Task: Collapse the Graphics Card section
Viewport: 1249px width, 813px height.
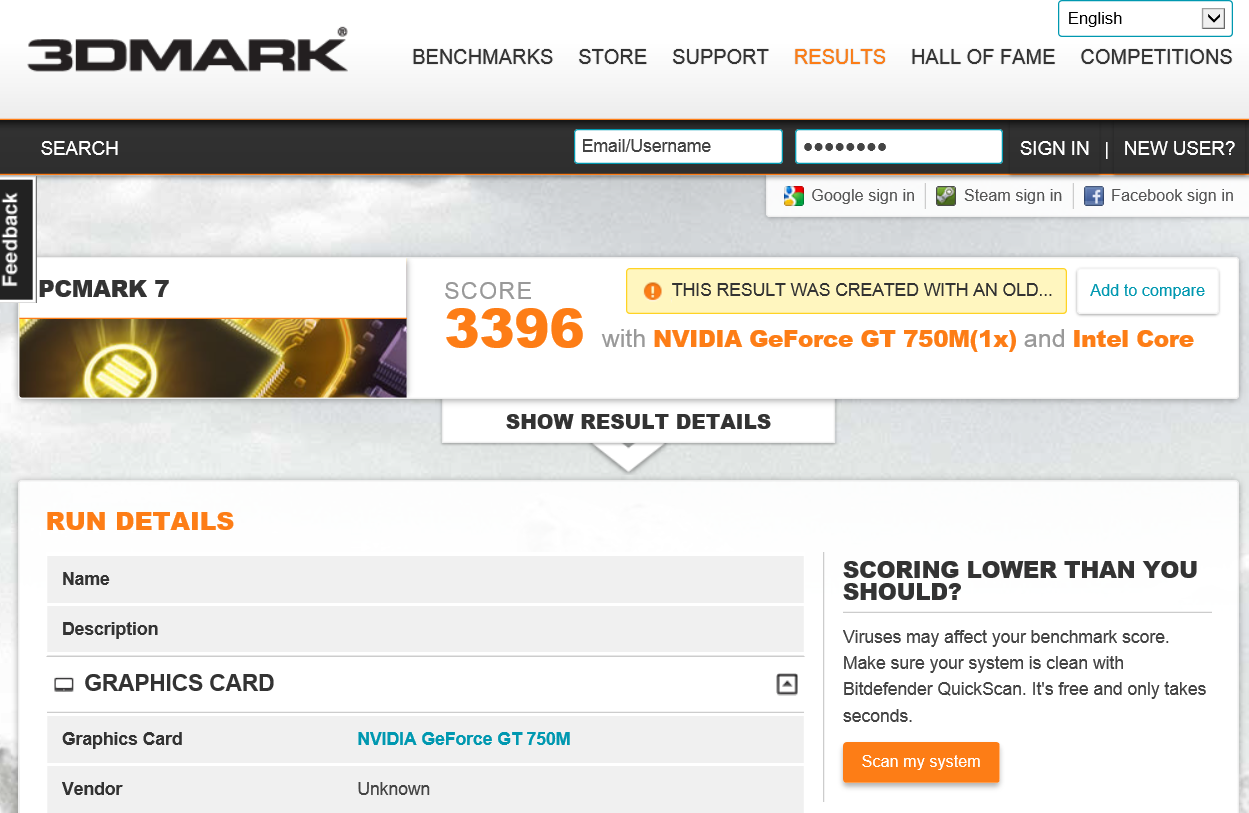Action: click(787, 684)
